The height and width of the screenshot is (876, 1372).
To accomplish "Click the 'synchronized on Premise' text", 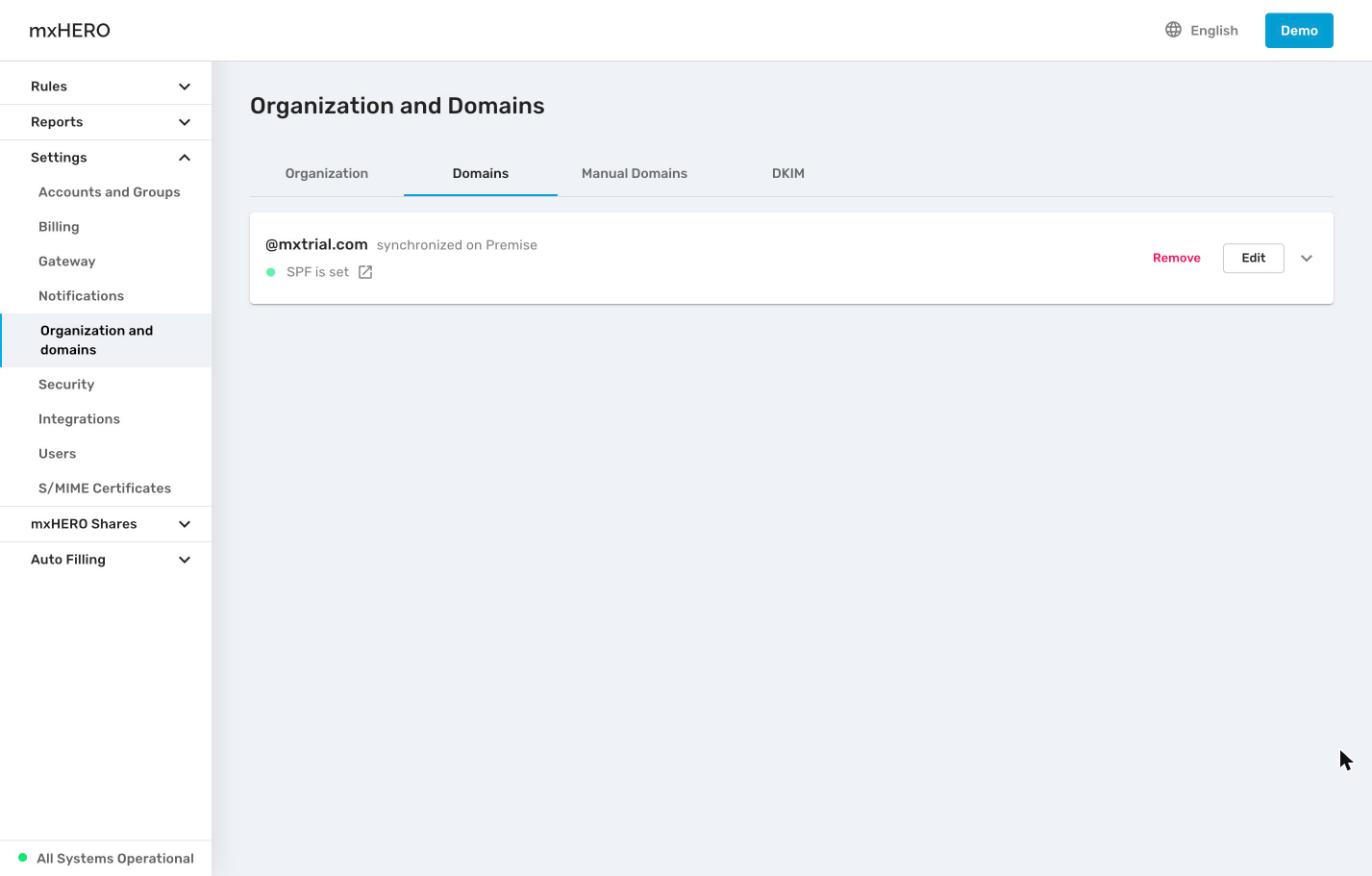I will point(457,245).
